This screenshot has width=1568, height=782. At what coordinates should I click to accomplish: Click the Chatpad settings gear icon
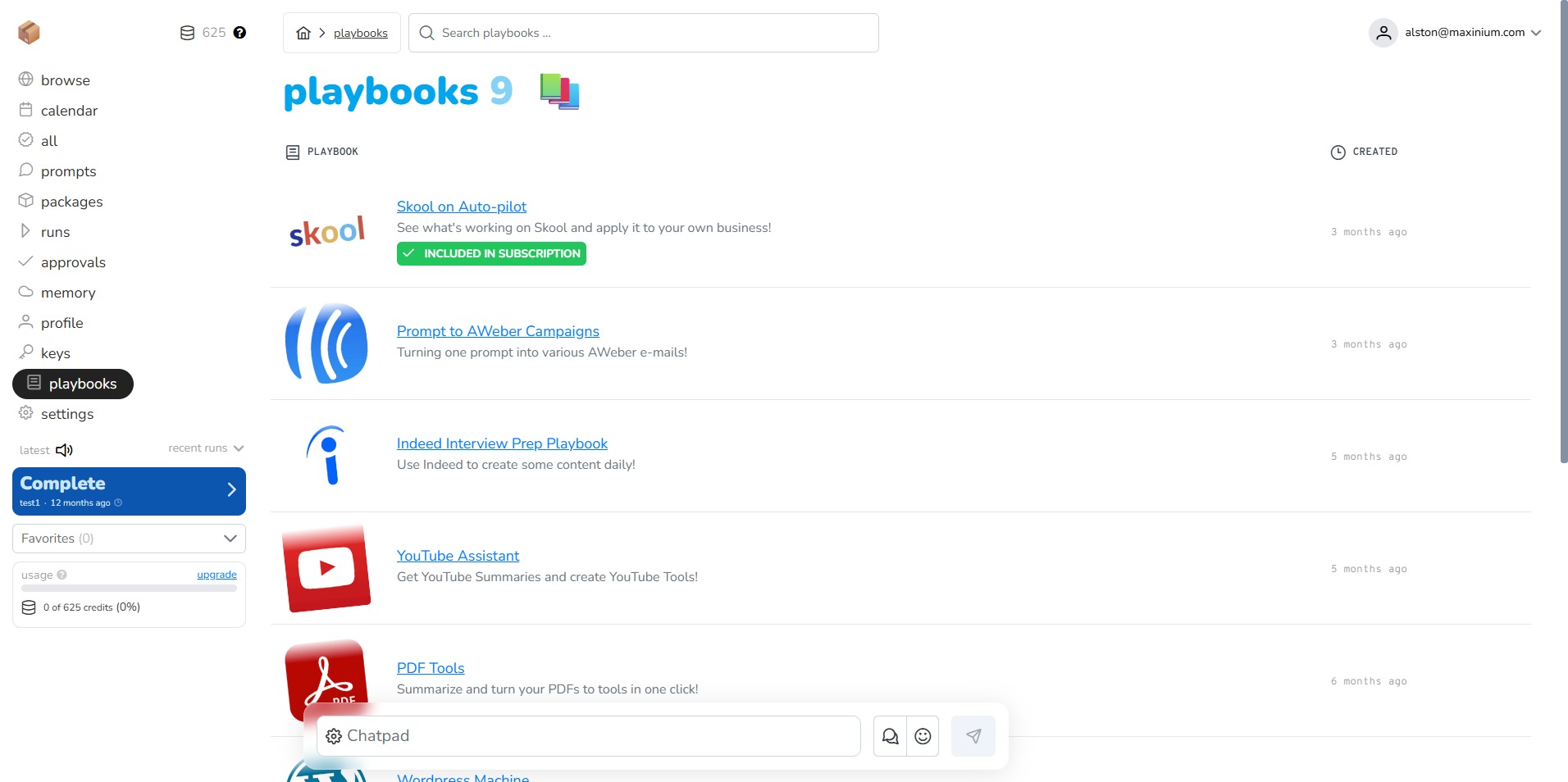[334, 736]
